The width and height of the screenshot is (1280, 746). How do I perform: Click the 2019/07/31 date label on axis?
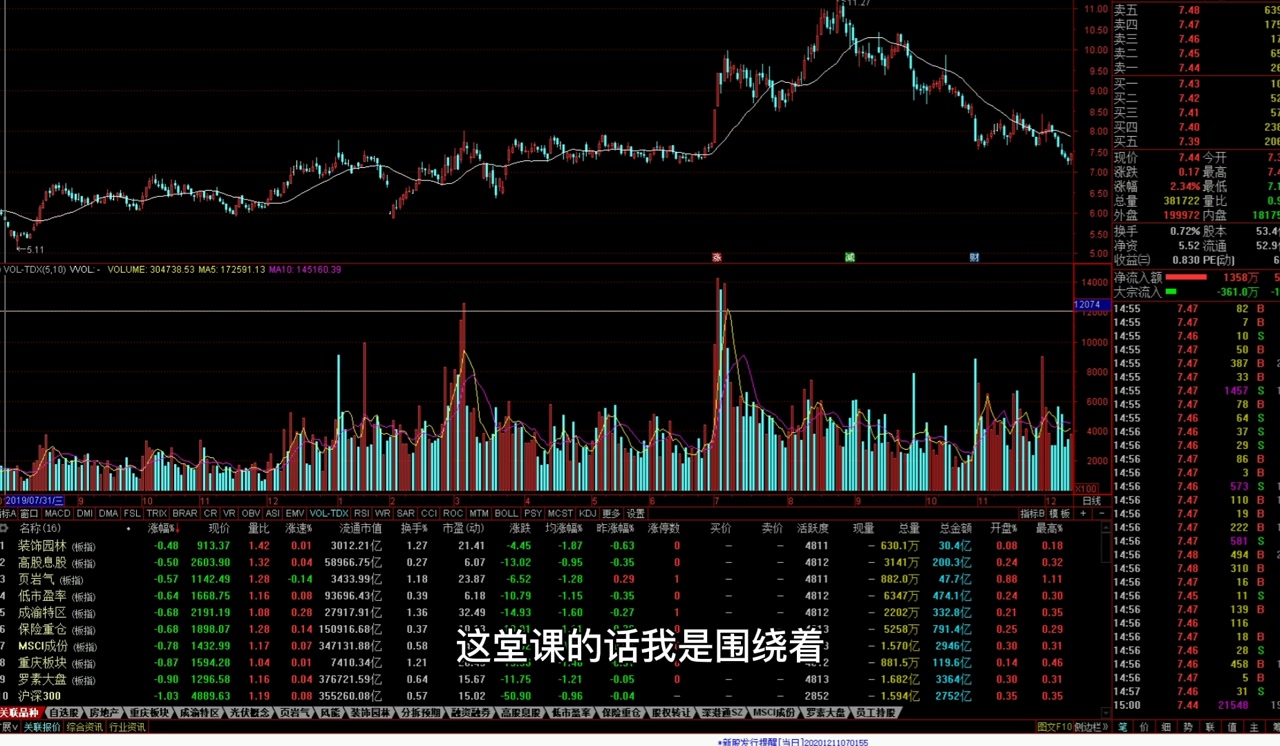tap(34, 500)
